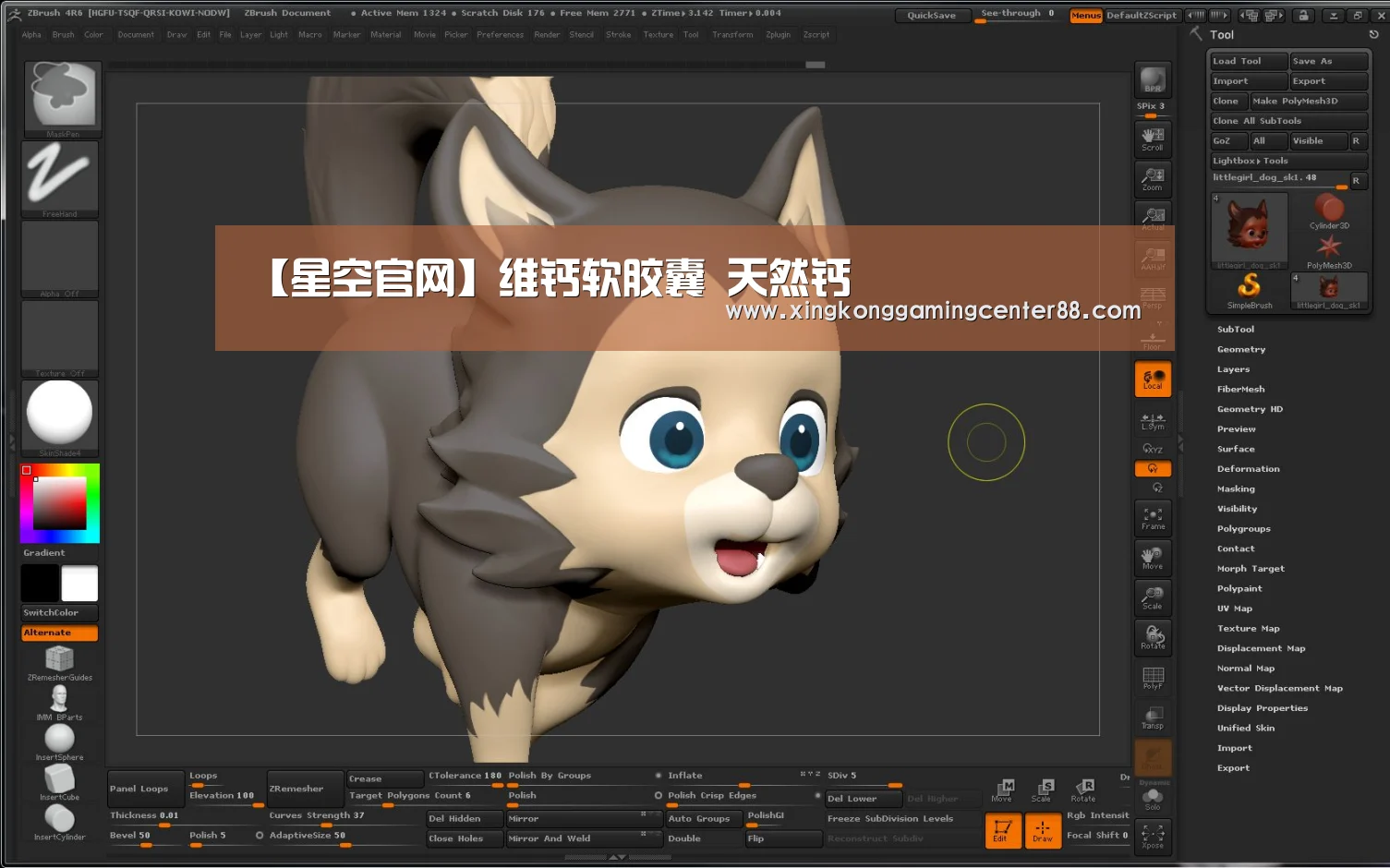Open the FreeHand stroke selector

tap(60, 179)
